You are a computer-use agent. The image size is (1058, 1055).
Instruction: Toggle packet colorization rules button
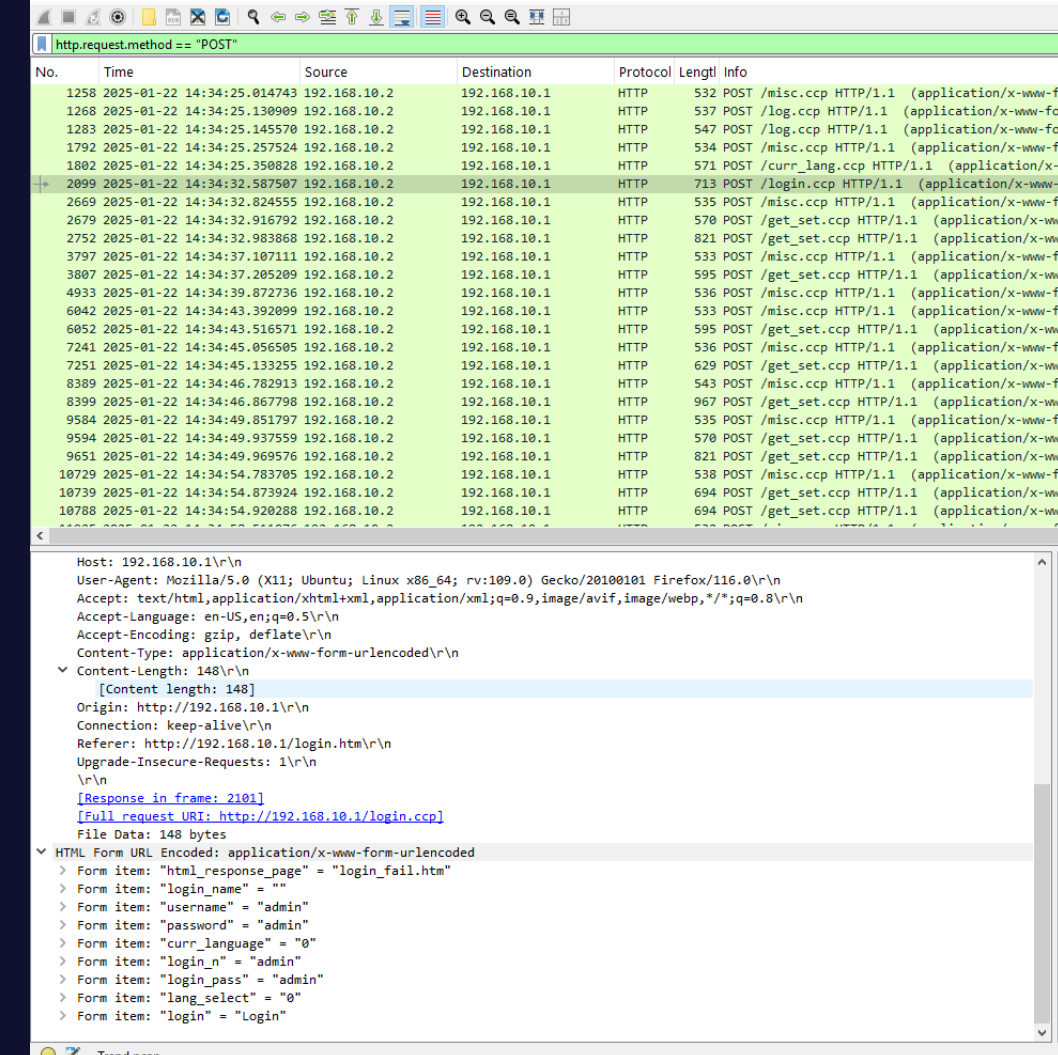(432, 17)
